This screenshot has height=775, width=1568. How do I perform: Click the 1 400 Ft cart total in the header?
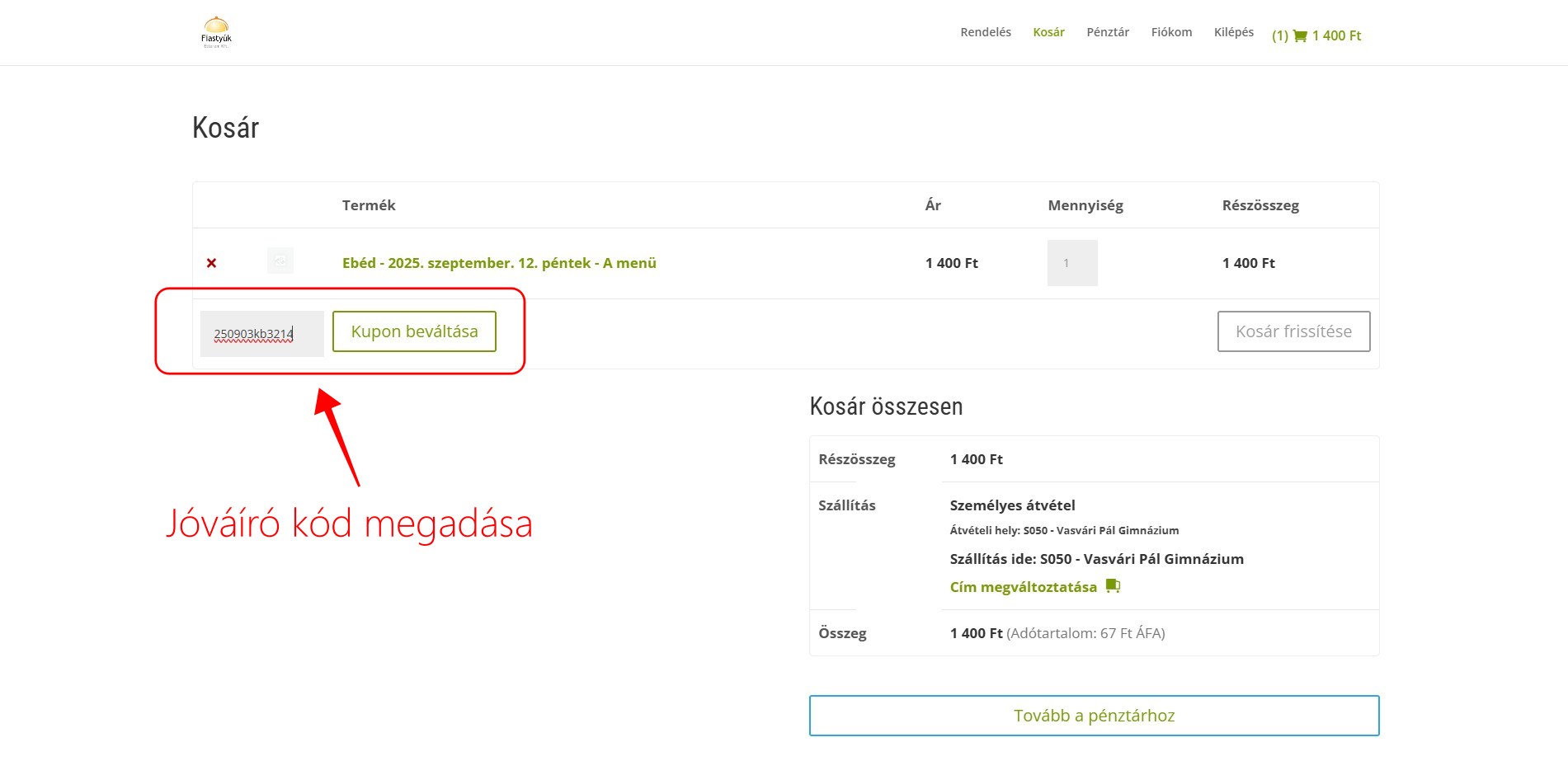coord(1336,36)
